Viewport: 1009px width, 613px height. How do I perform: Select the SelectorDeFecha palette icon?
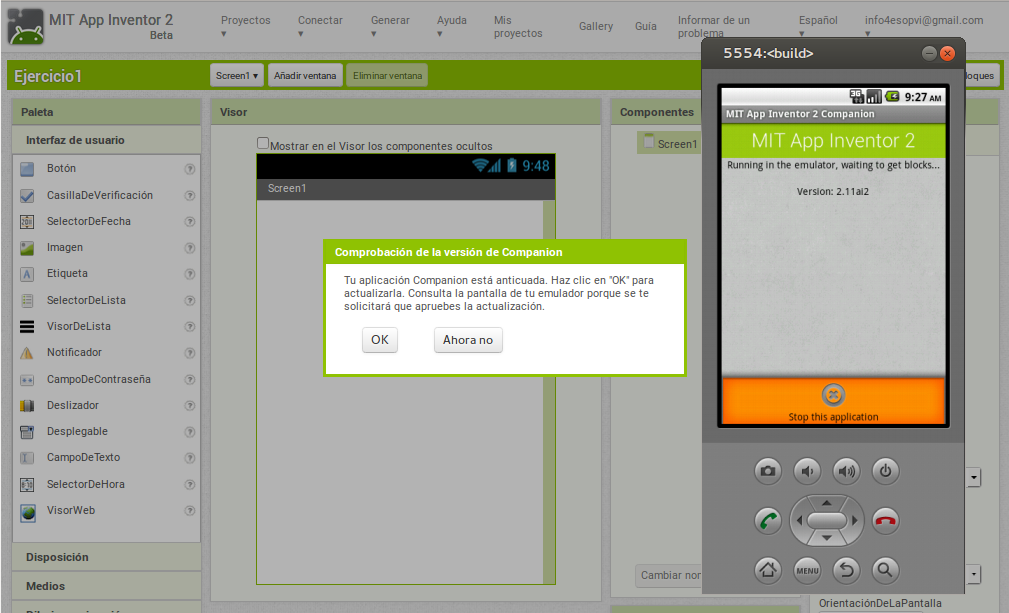(x=27, y=222)
